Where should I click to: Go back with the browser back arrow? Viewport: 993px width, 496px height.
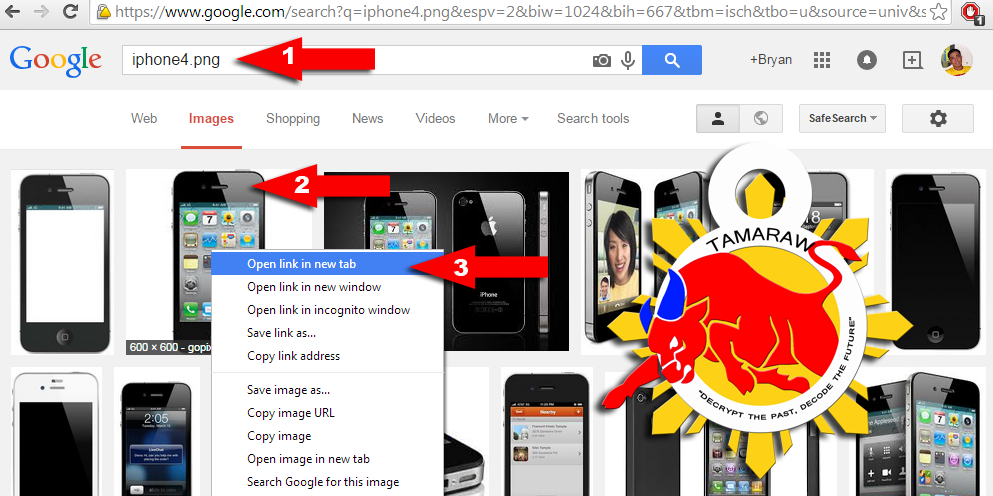pos(11,11)
